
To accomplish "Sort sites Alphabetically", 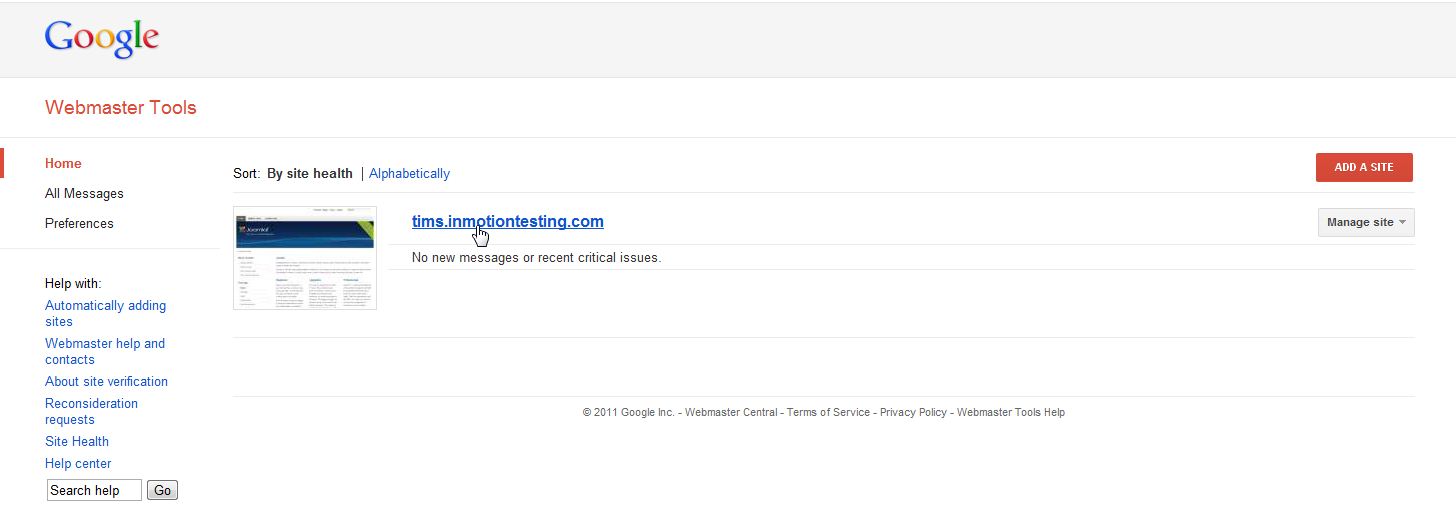I will point(409,173).
